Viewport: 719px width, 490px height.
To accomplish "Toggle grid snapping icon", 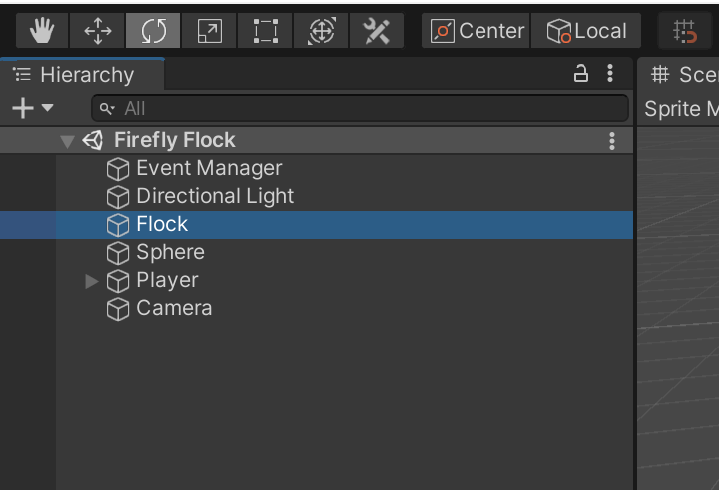I will pos(686,32).
